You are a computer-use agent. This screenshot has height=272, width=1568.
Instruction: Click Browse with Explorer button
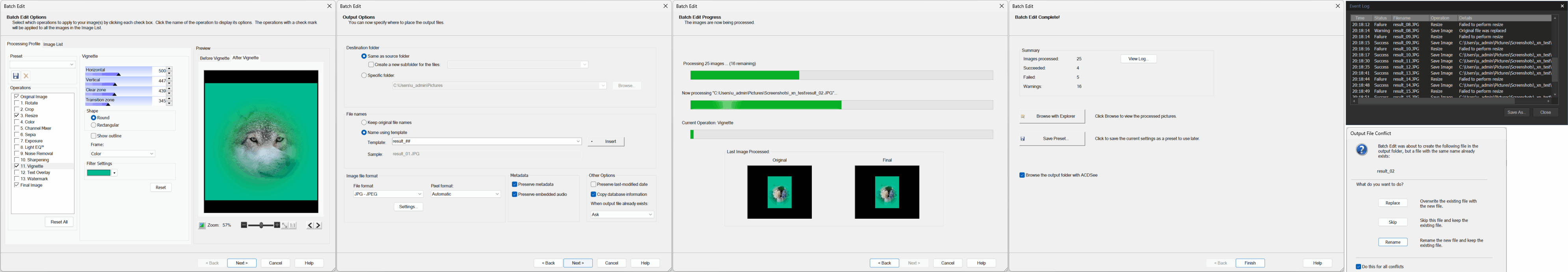click(x=1052, y=116)
